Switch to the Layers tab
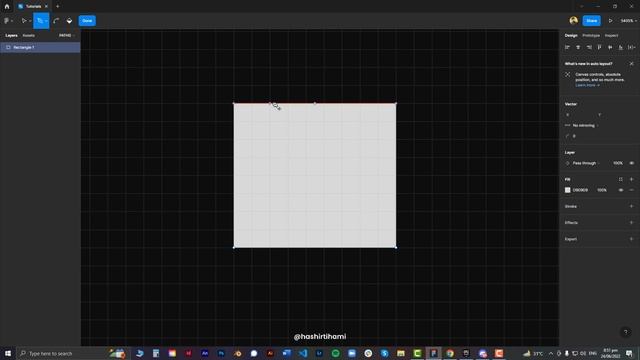640x360 pixels. click(11, 36)
